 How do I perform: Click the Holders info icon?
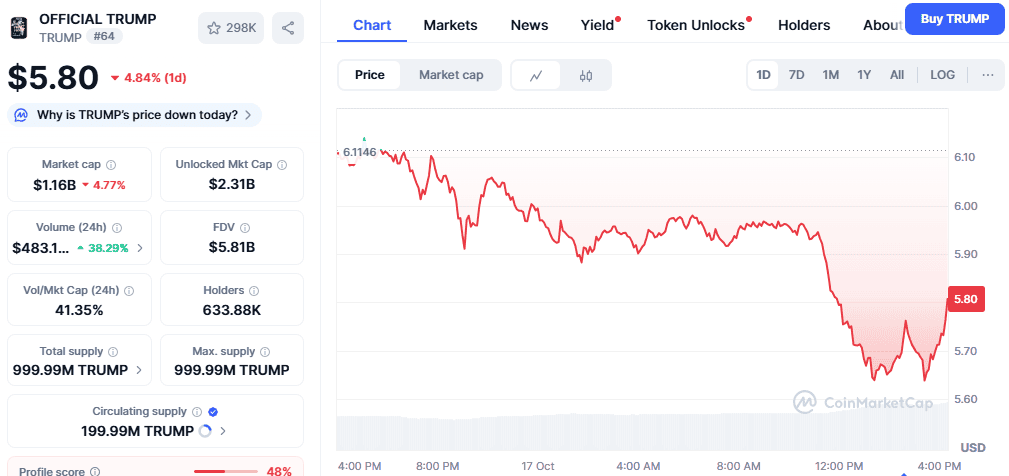point(252,291)
